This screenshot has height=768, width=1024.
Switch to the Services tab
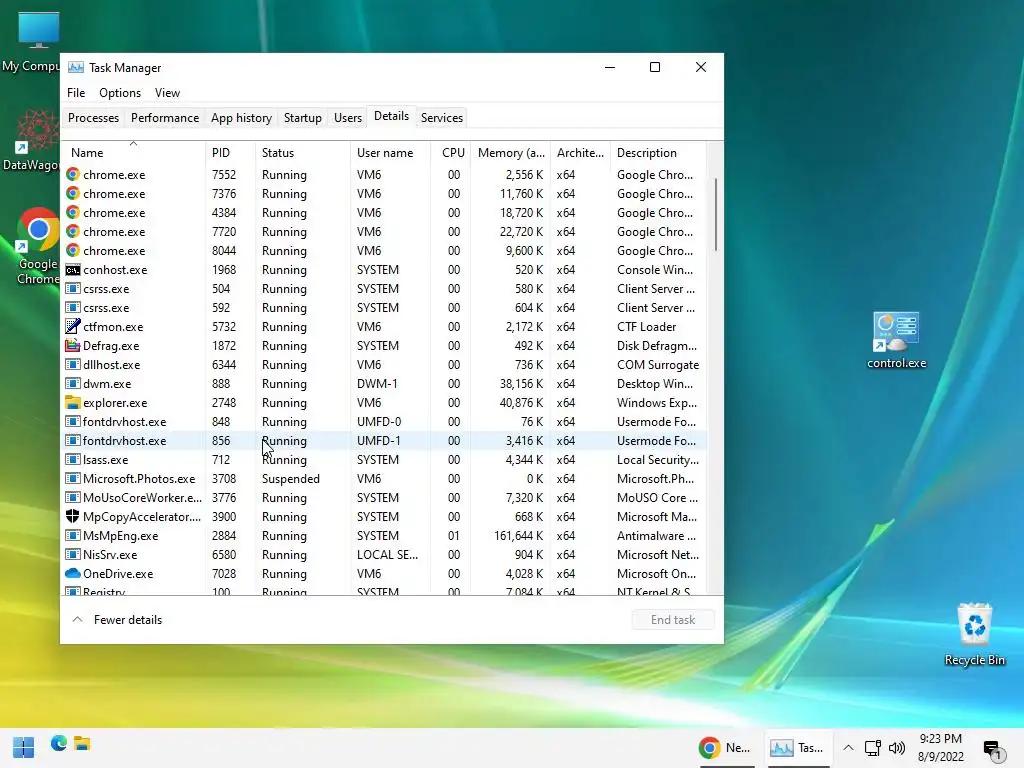pyautogui.click(x=441, y=118)
